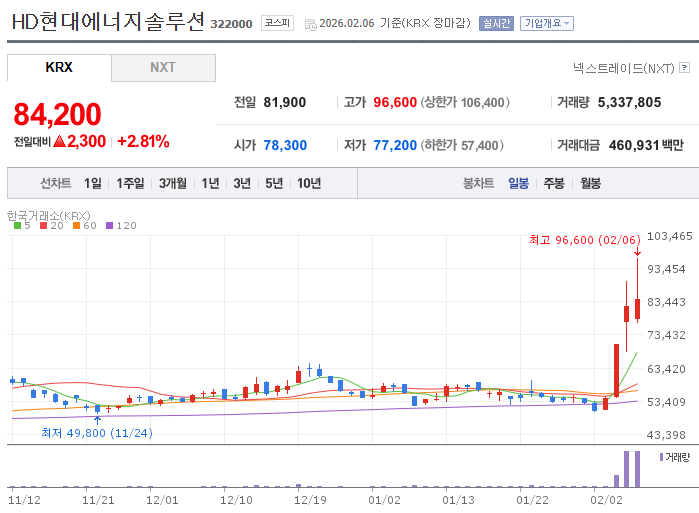Click the 최저 49,800 (11/24) chart marker
The image size is (699, 513).
click(x=97, y=433)
